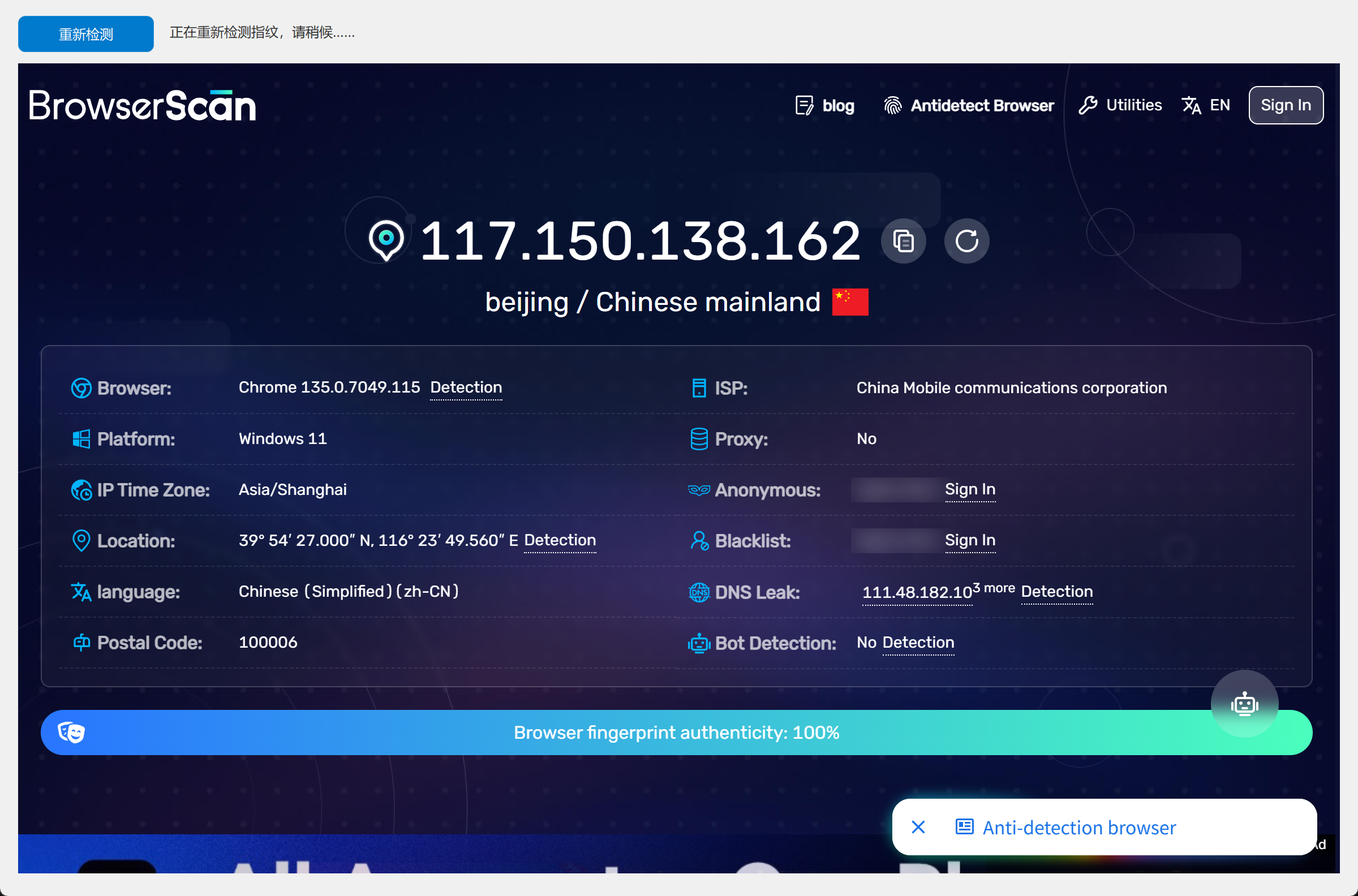Click the Bot Detection link

pos(918,642)
